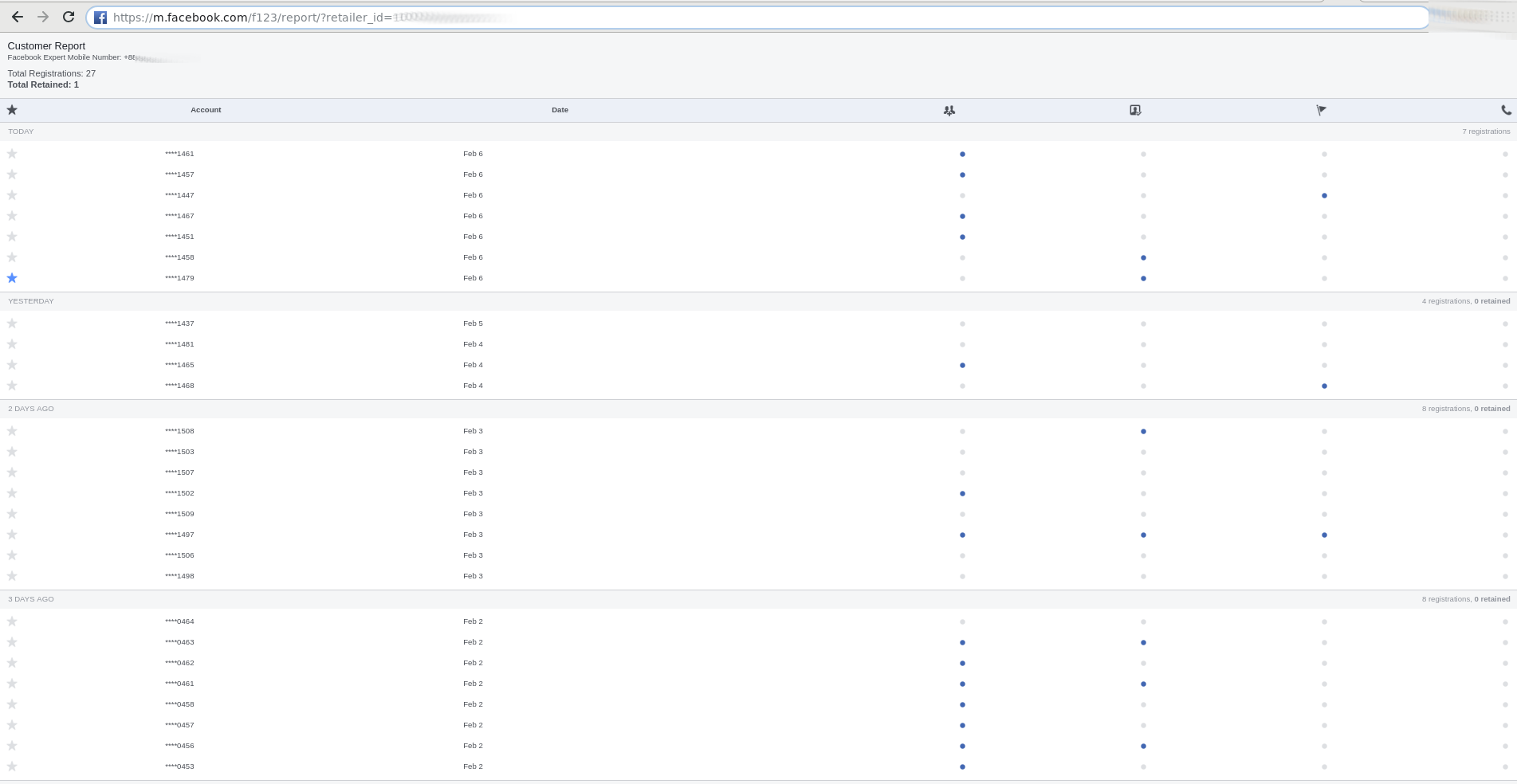This screenshot has height=784, width=1517.
Task: Star the account ending in 1461
Action: coord(12,154)
